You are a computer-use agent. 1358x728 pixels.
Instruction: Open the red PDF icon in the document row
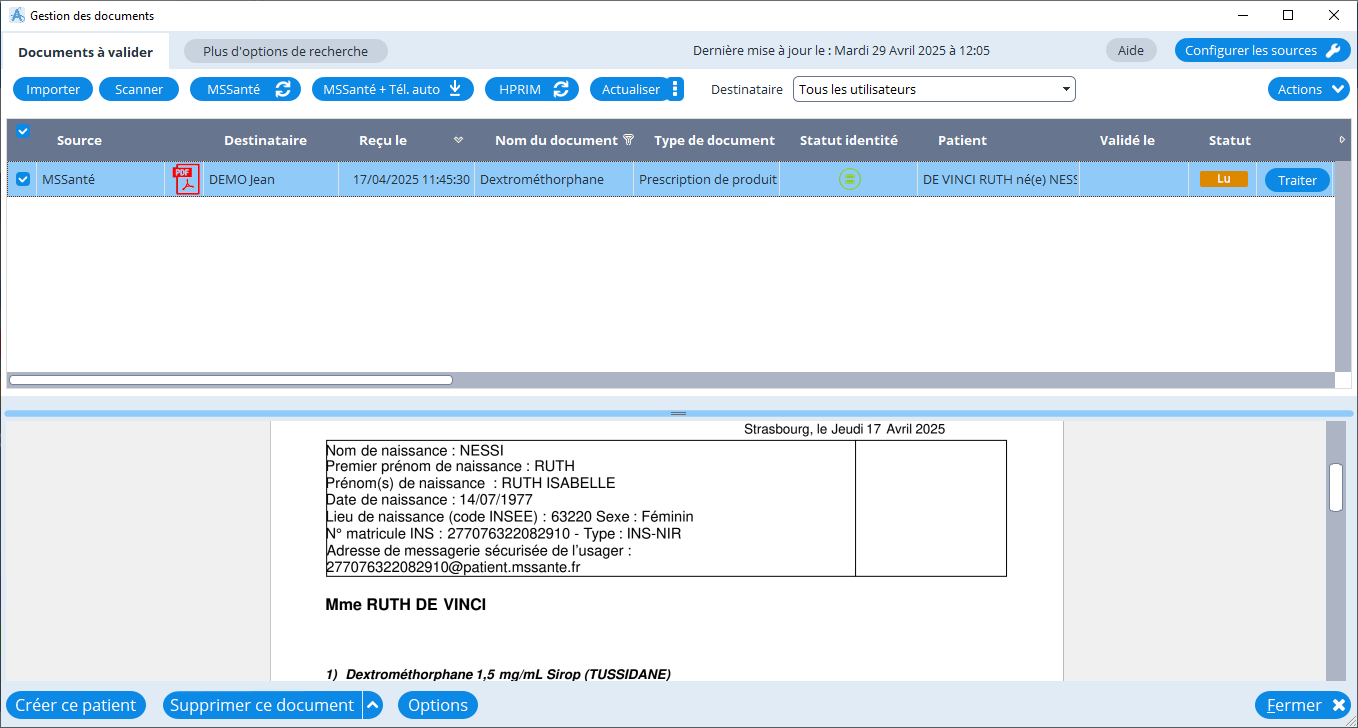coord(187,179)
